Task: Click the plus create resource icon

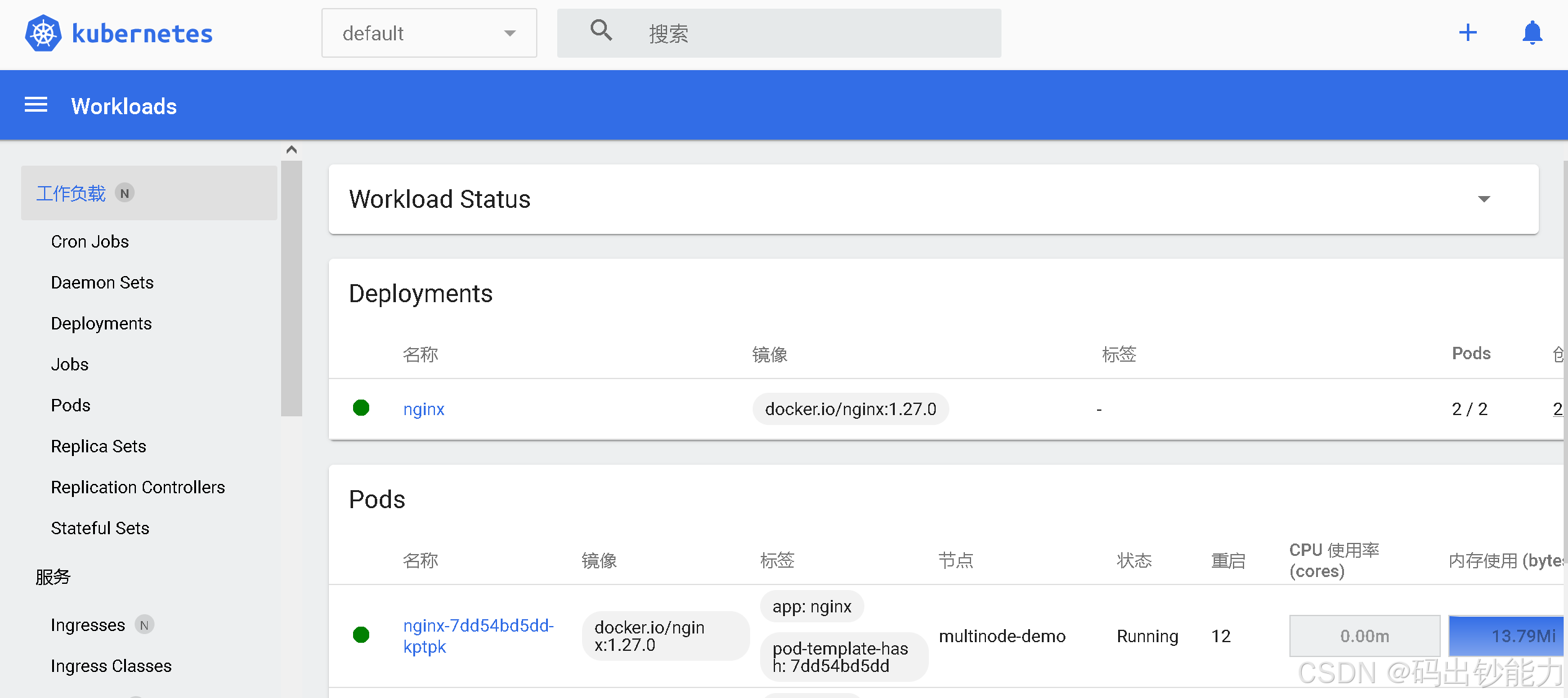Action: tap(1467, 32)
